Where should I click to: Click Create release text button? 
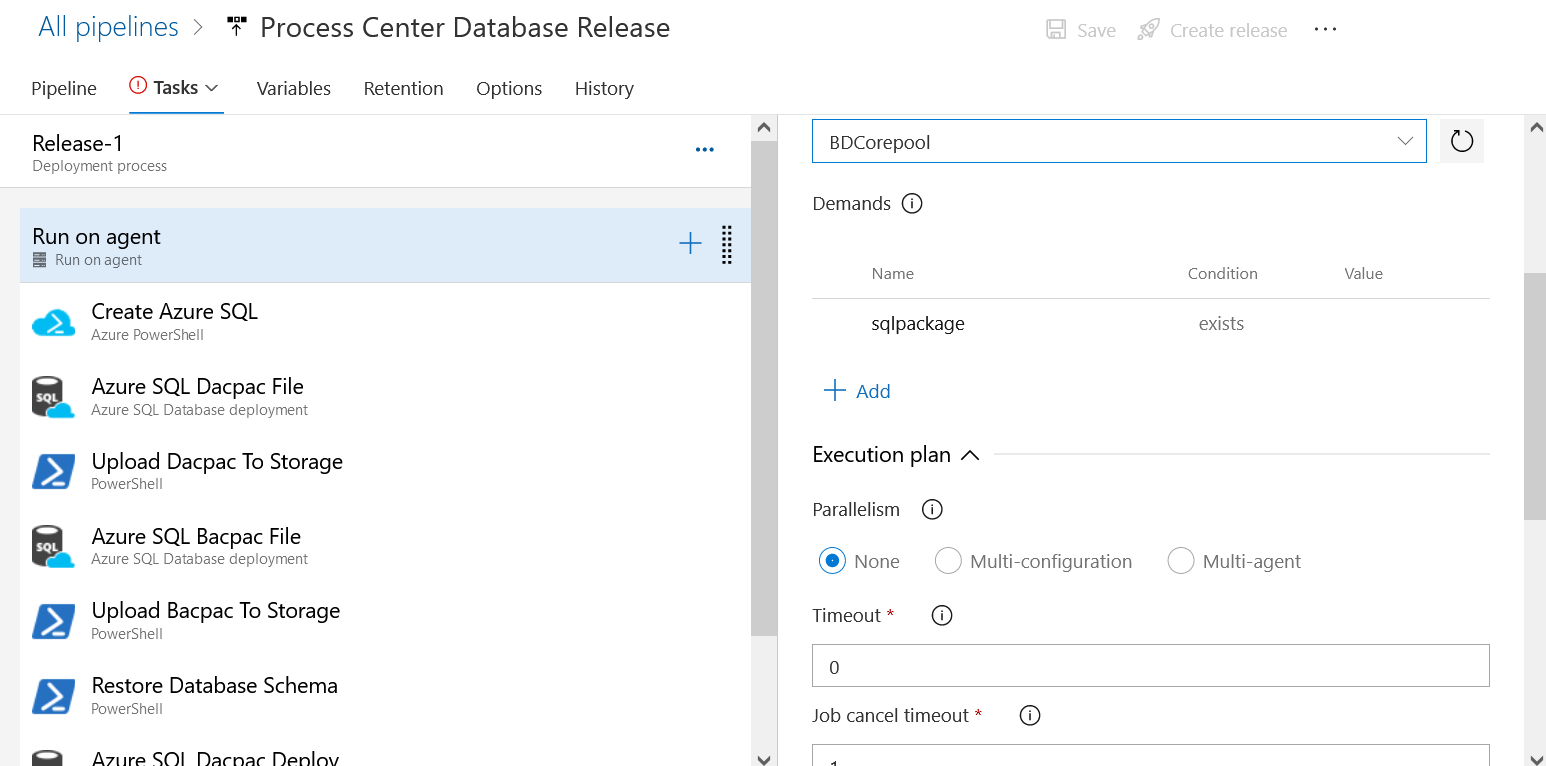(x=1229, y=31)
